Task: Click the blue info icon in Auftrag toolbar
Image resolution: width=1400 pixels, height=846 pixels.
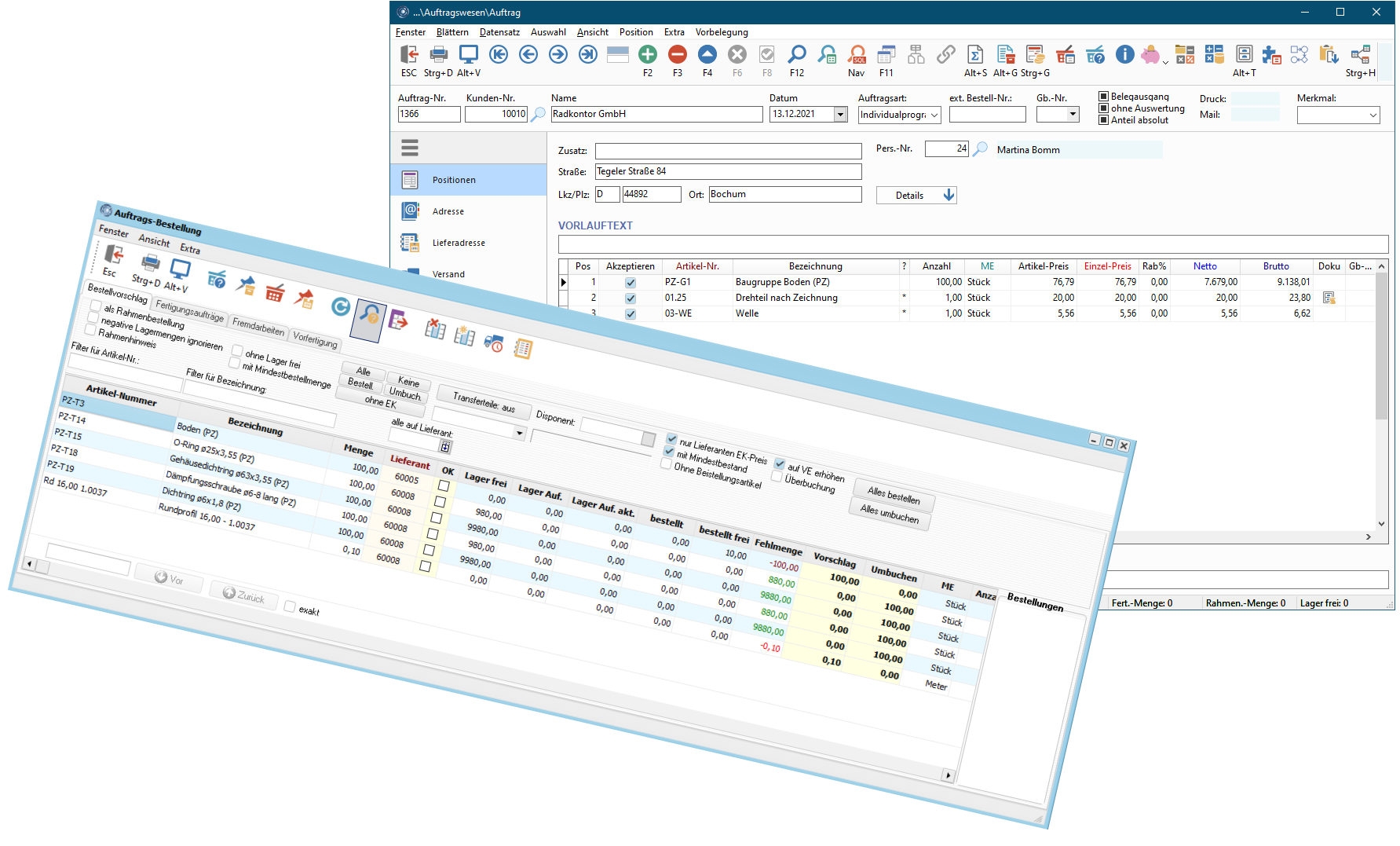Action: pyautogui.click(x=1125, y=54)
